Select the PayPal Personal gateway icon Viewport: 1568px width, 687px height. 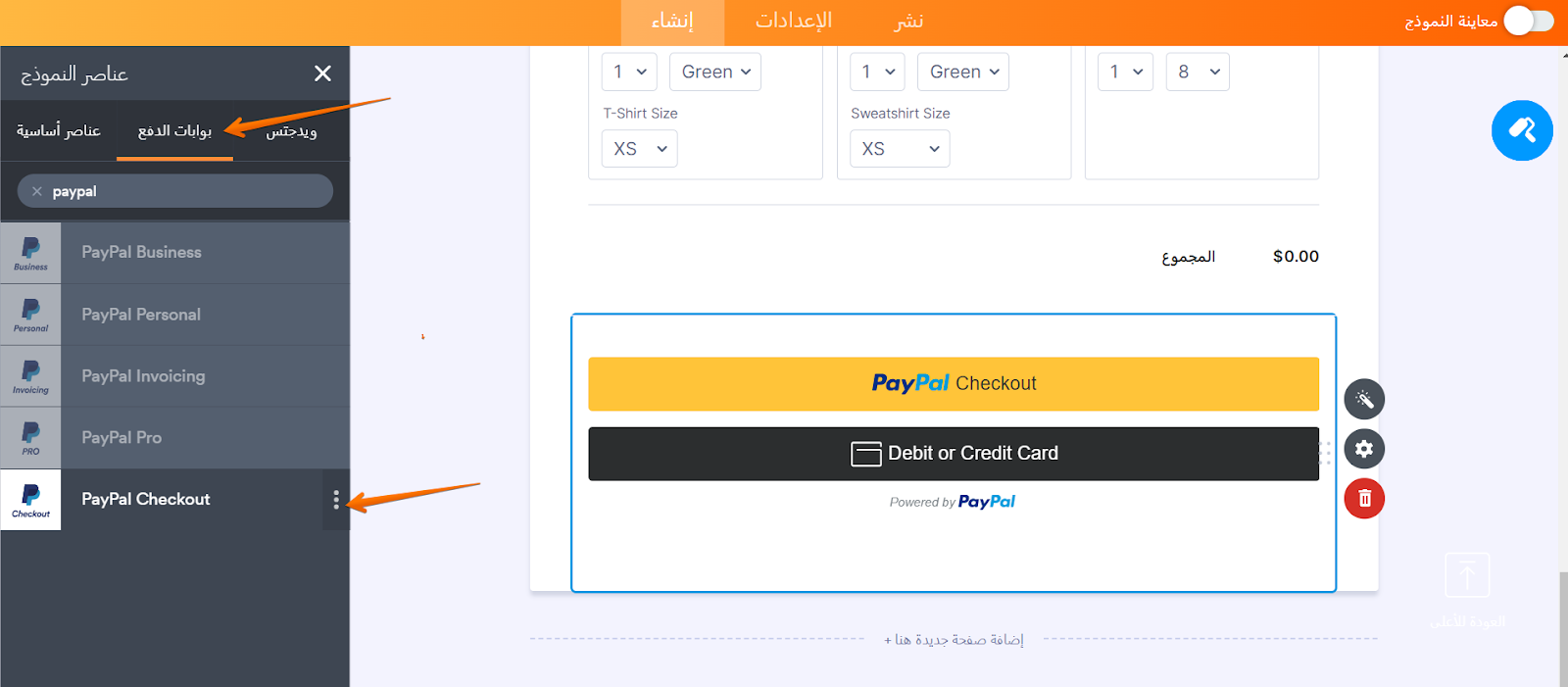pyautogui.click(x=30, y=315)
